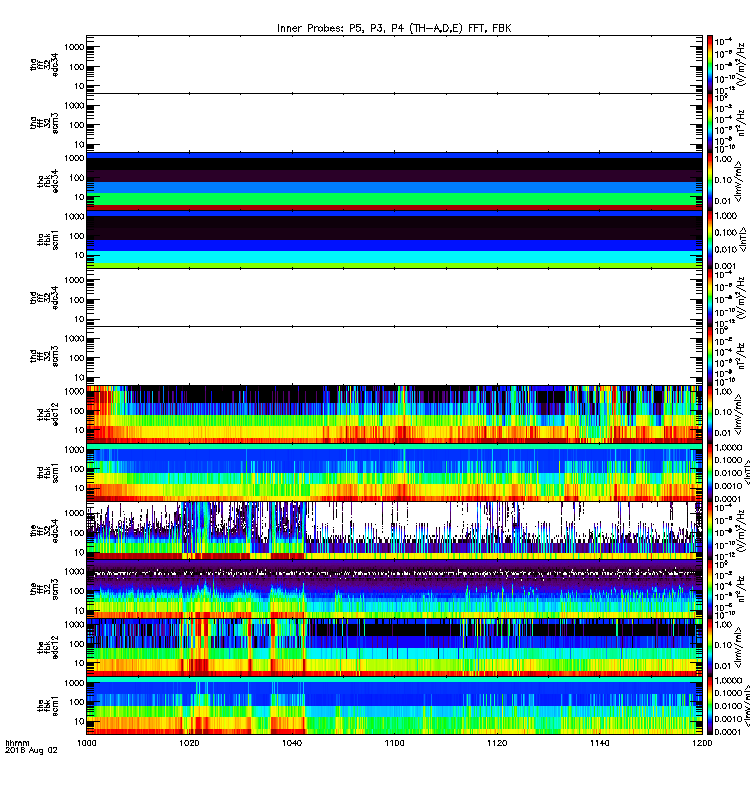Click the 'tha fff 32 edc34' axis label
The height and width of the screenshot is (800, 750).
pyautogui.click(x=44, y=65)
